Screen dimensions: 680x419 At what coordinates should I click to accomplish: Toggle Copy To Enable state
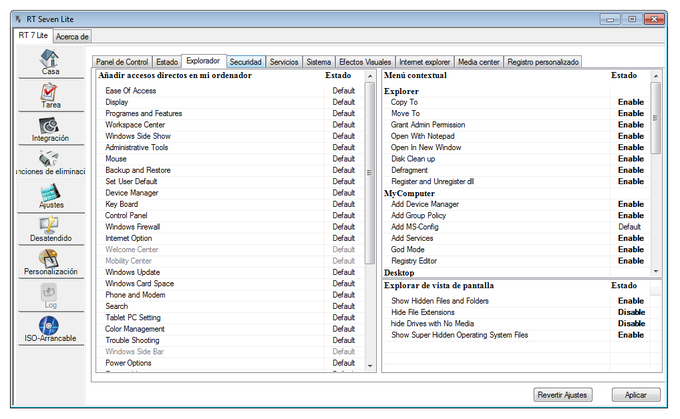click(x=631, y=102)
